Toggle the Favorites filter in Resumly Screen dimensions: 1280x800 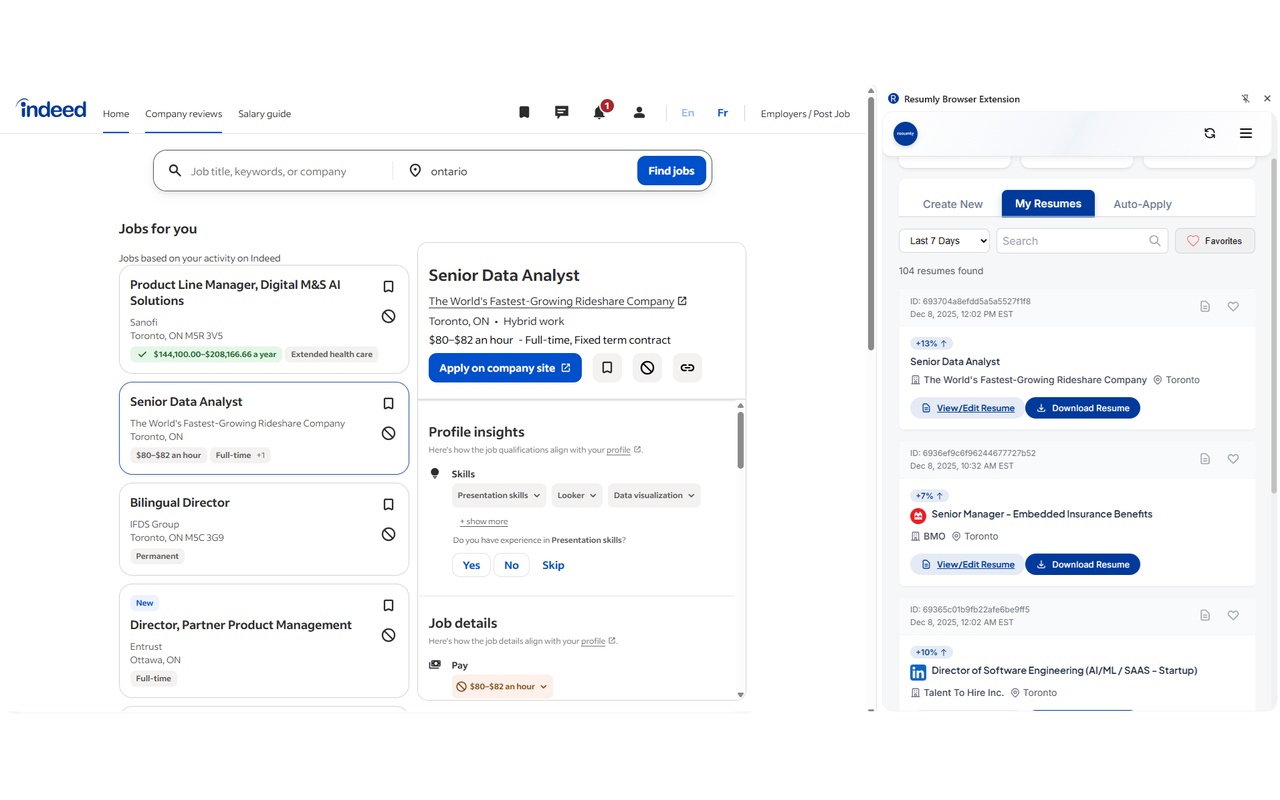tap(1214, 240)
